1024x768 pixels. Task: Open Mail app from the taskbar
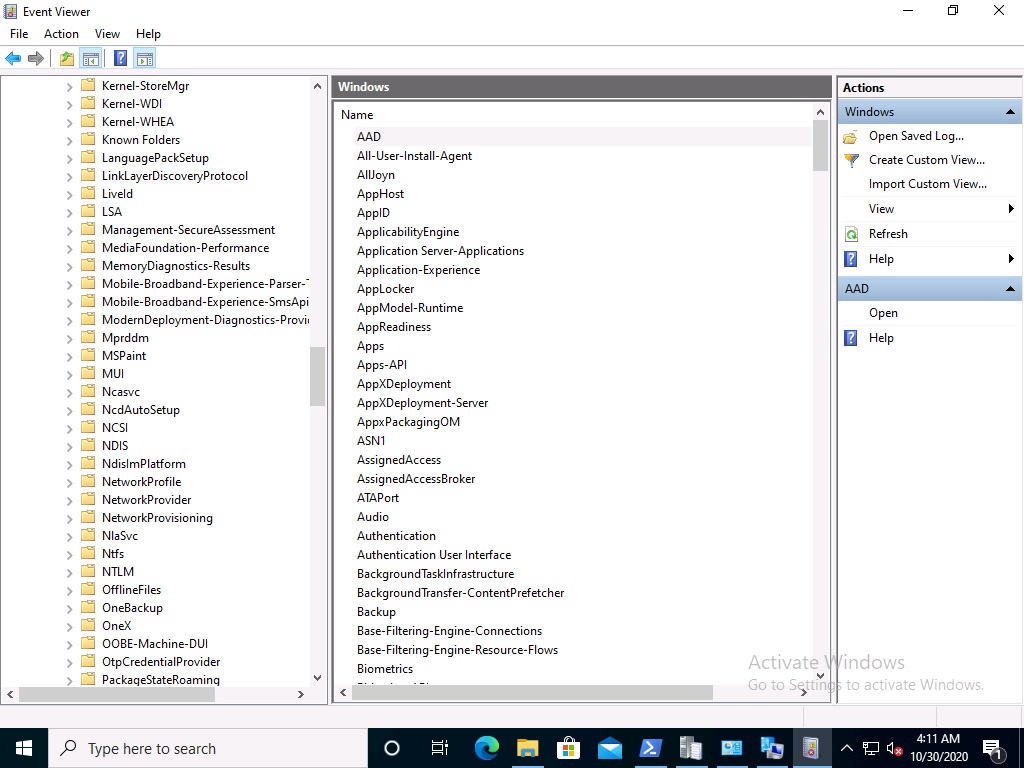pyautogui.click(x=609, y=748)
